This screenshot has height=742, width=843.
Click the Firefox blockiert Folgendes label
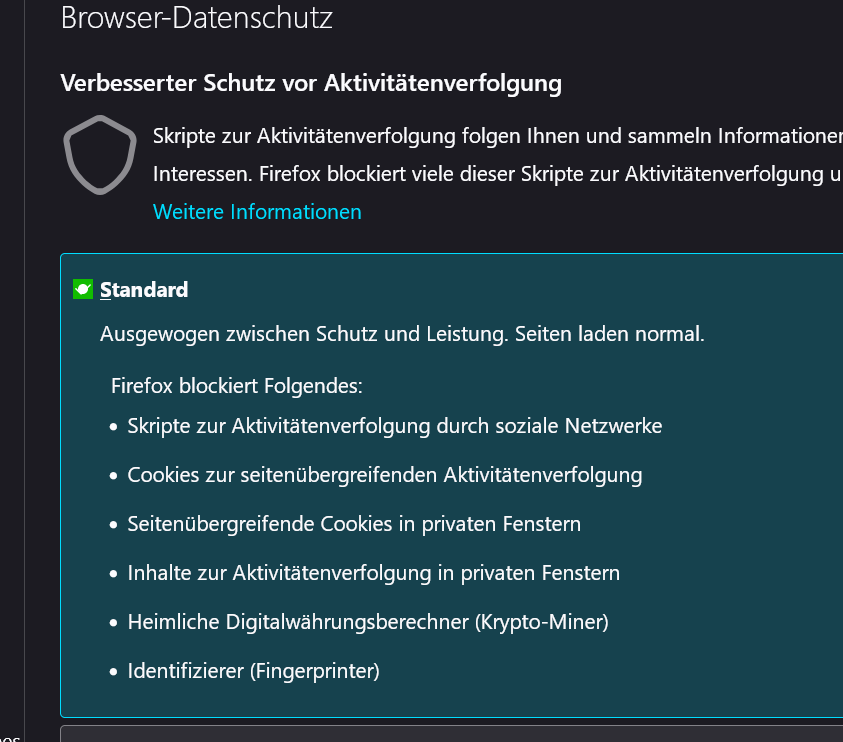[236, 385]
